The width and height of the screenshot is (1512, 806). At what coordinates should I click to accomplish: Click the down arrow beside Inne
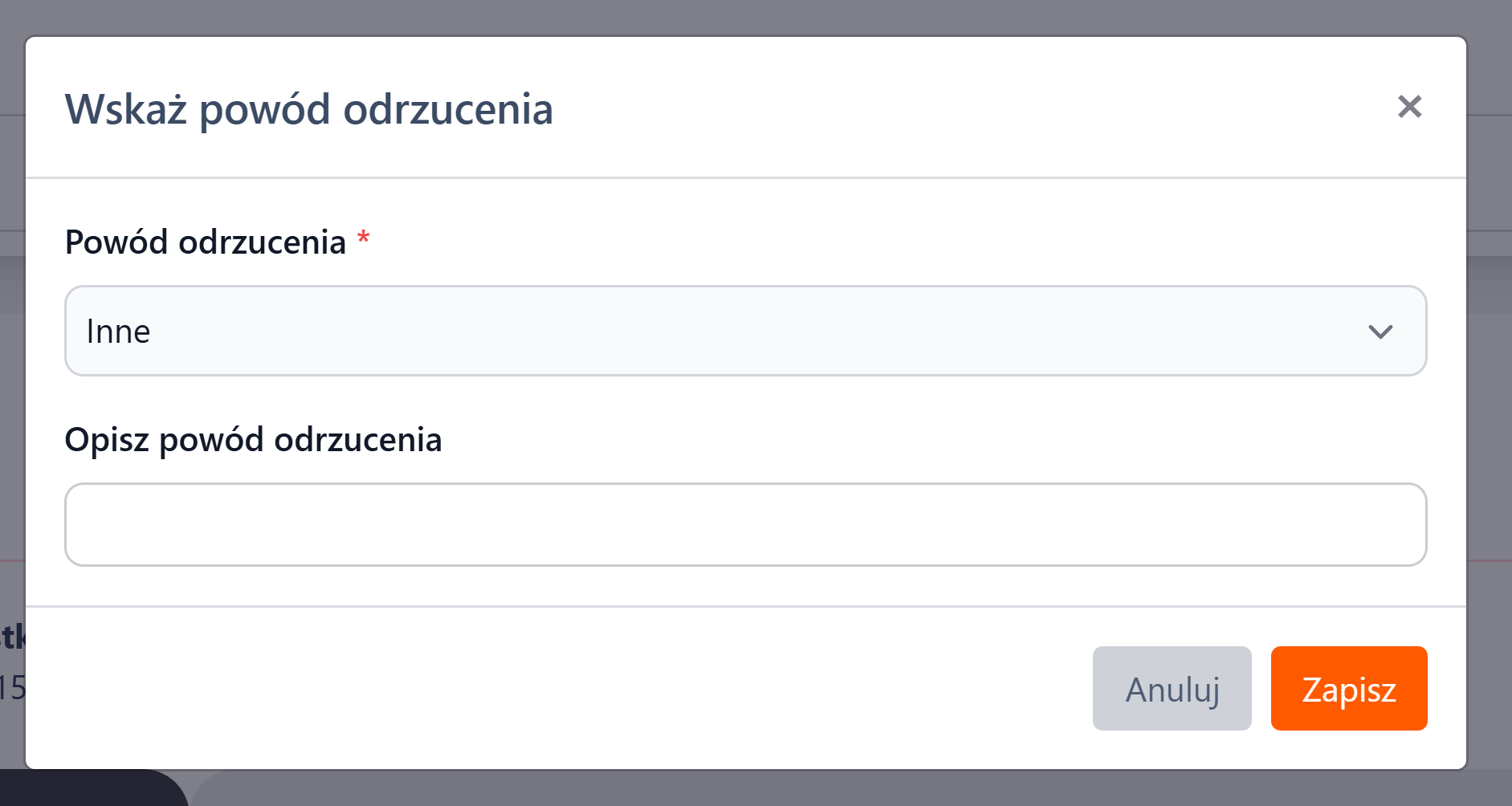[1380, 332]
